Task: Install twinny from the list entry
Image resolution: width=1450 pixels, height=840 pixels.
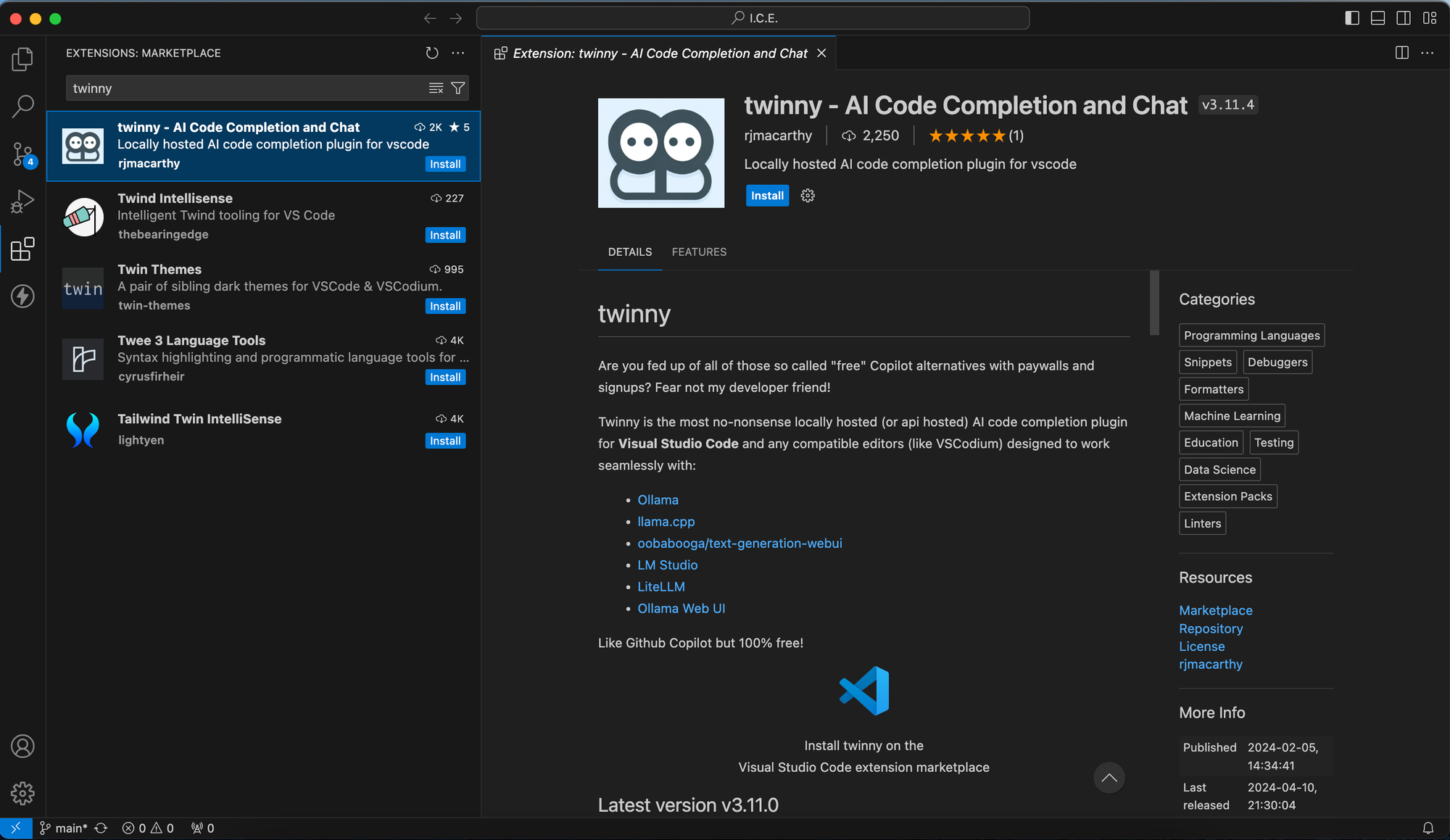Action: tap(445, 165)
